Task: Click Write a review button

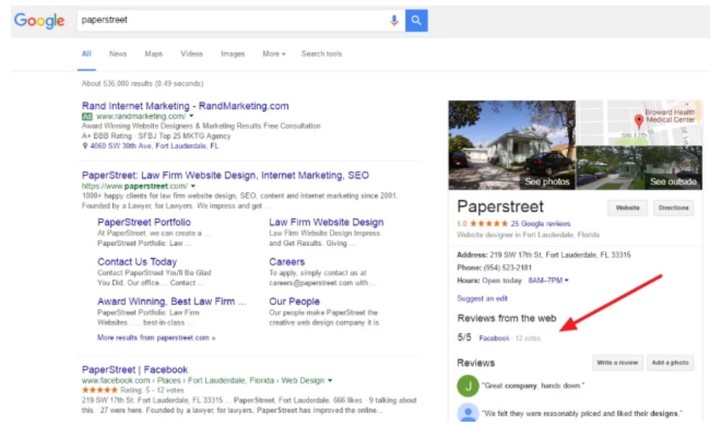Action: click(x=617, y=363)
